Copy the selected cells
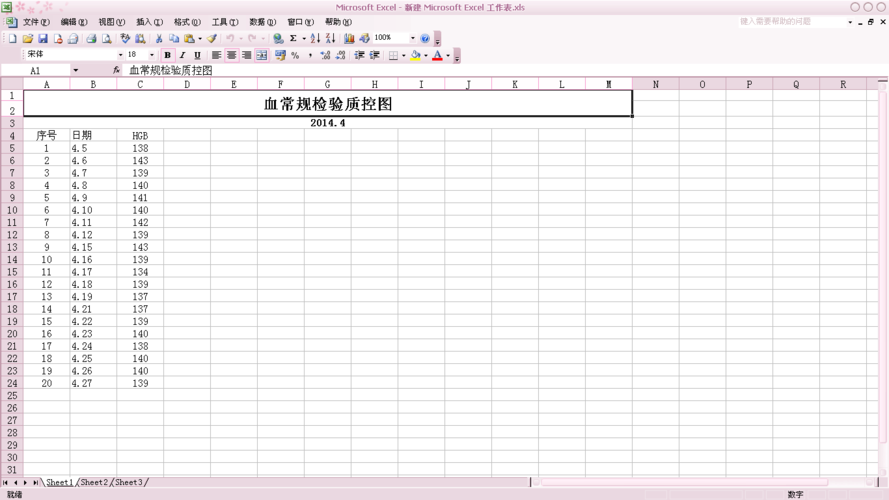This screenshot has width=889, height=500. pyautogui.click(x=173, y=39)
